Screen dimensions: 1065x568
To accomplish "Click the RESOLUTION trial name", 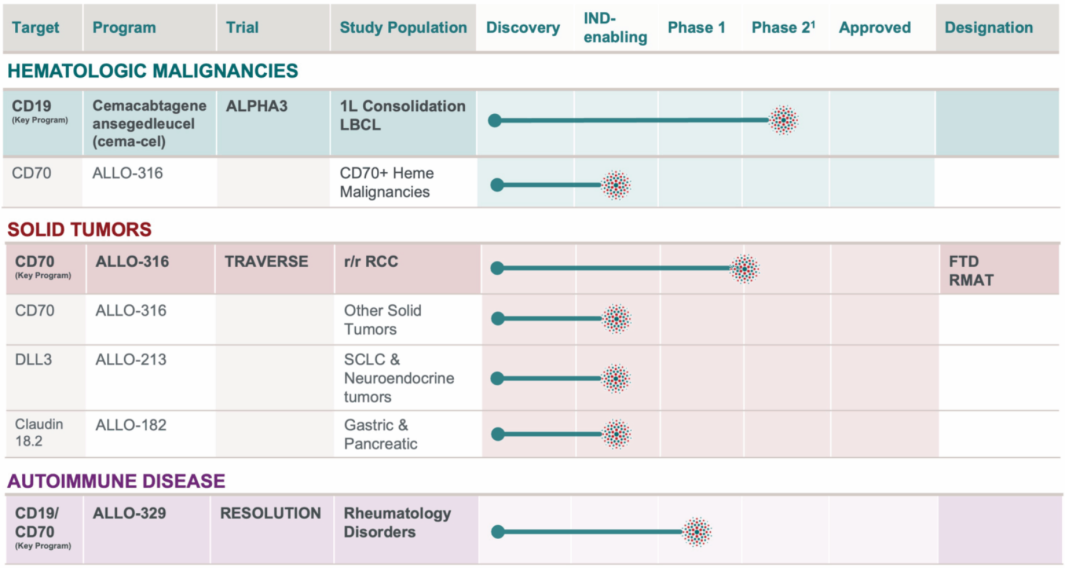I will click(x=270, y=513).
